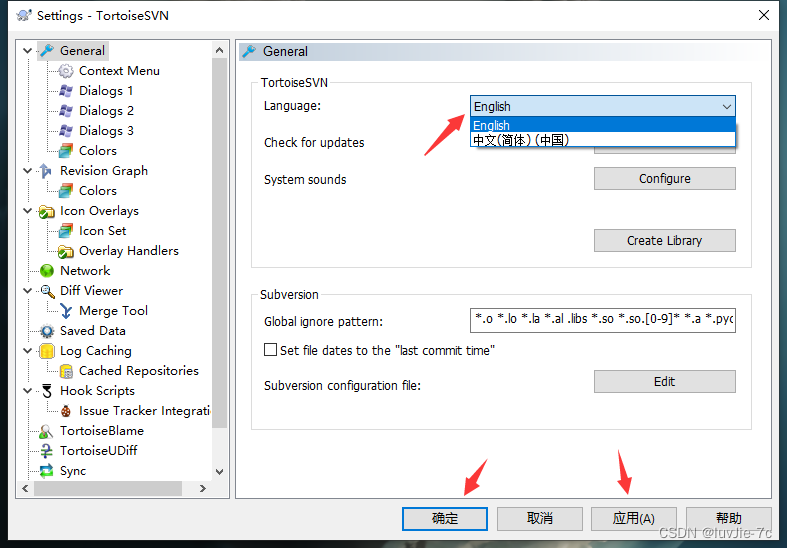The width and height of the screenshot is (787, 548).
Task: Click the Dialogs 2 icon
Action: [66, 111]
